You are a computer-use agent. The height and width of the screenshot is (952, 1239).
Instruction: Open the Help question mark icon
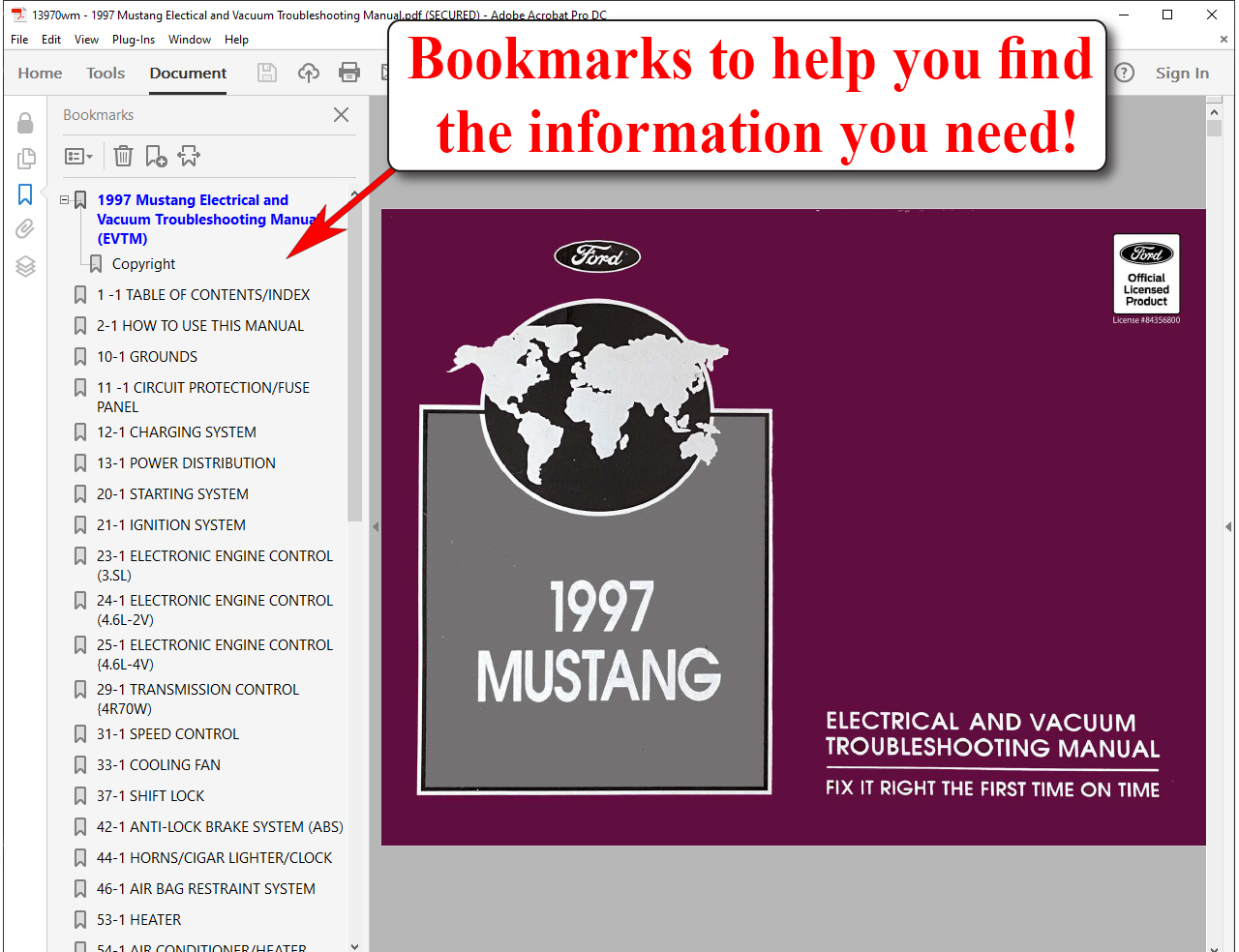coord(1124,73)
